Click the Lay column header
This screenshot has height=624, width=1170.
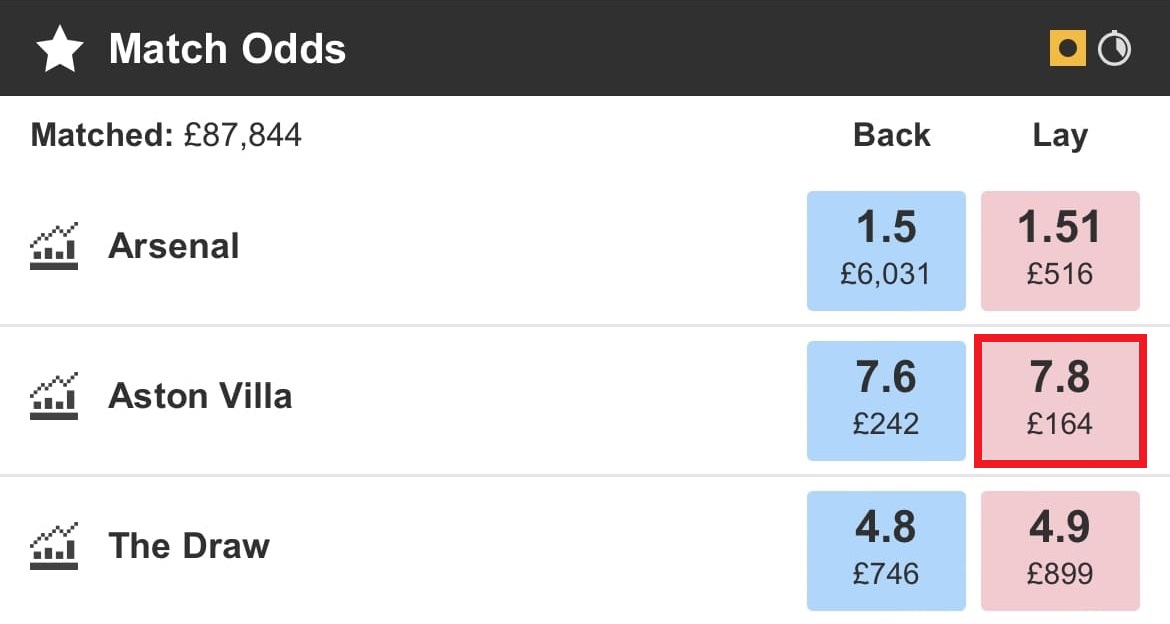pos(1060,135)
